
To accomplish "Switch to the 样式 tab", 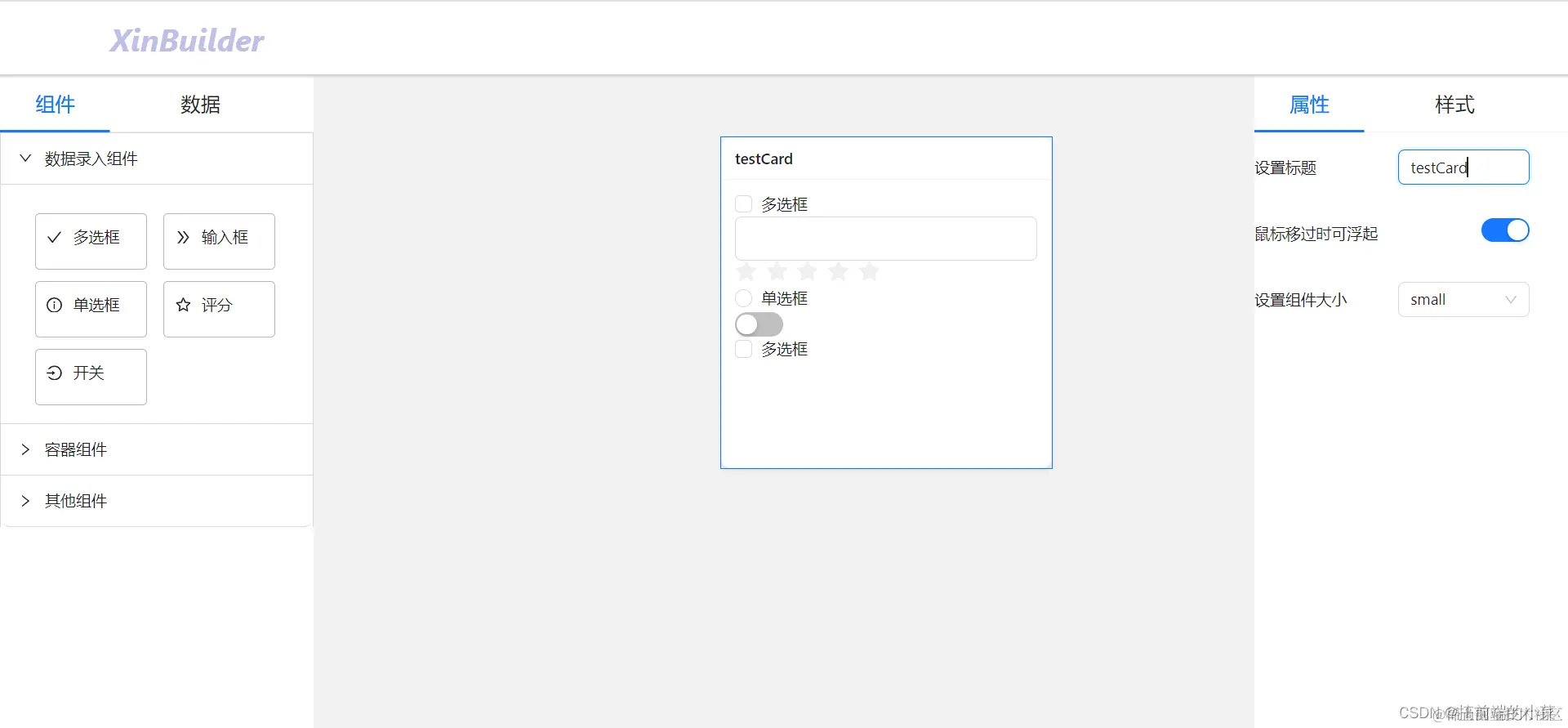I will [x=1454, y=105].
